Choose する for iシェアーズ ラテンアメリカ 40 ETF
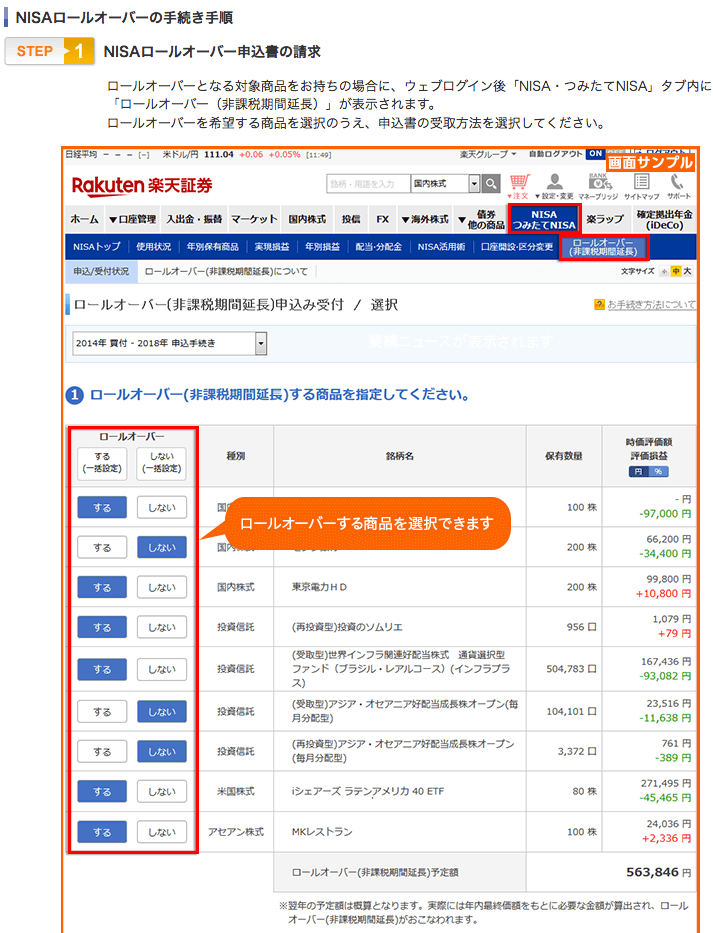Viewport: 713px width, 933px height. click(102, 791)
